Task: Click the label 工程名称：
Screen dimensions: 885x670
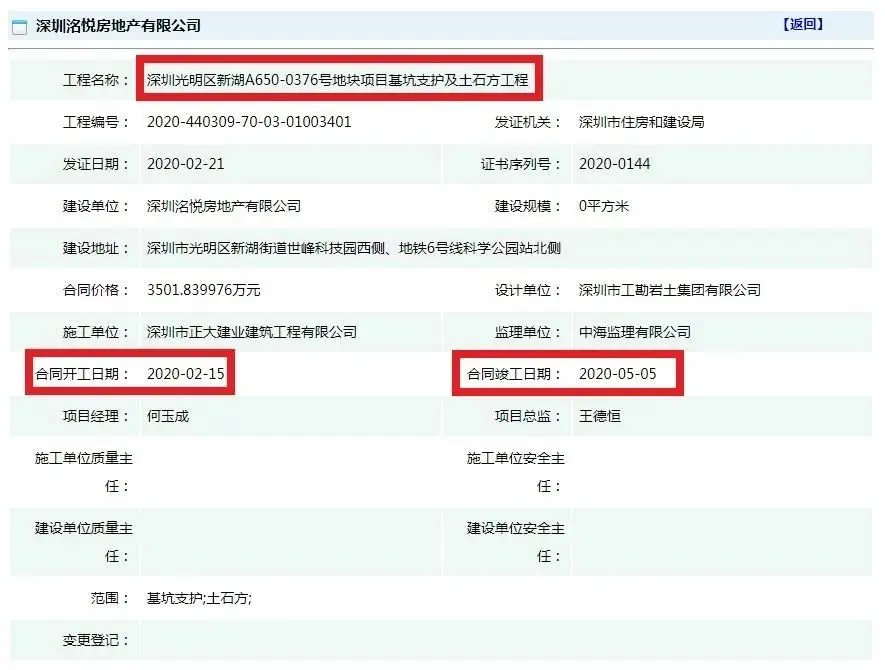Action: click(96, 80)
